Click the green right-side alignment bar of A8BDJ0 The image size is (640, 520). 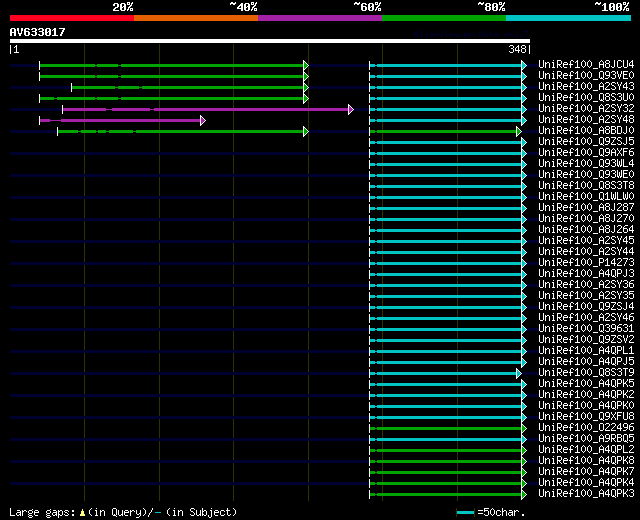(x=445, y=131)
